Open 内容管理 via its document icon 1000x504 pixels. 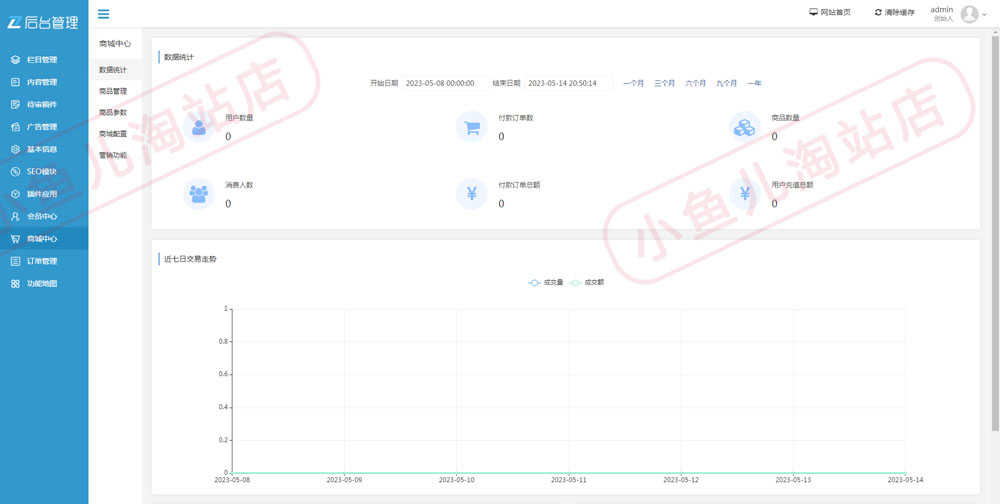click(x=15, y=82)
